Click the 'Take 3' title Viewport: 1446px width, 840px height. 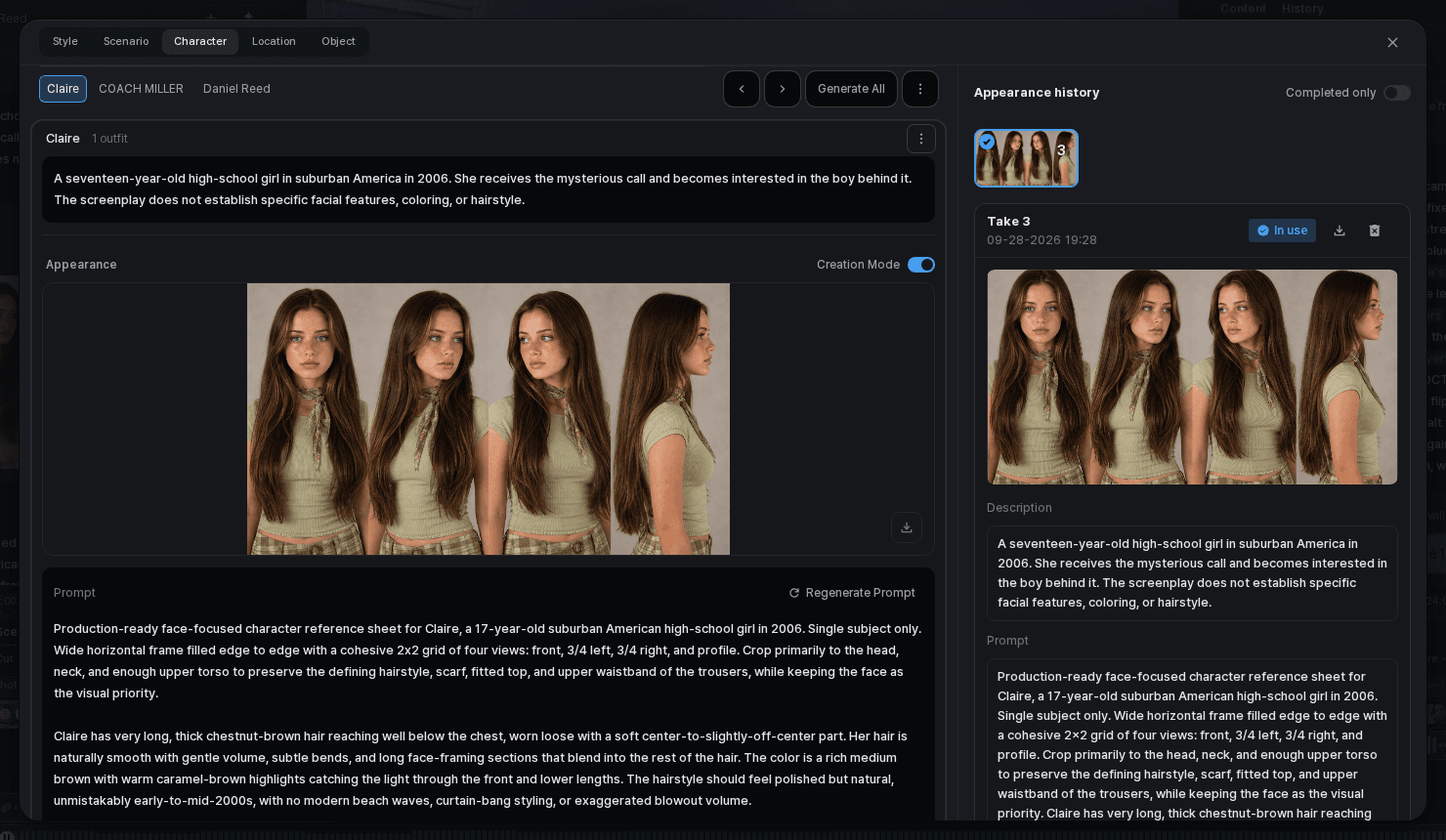point(1008,222)
